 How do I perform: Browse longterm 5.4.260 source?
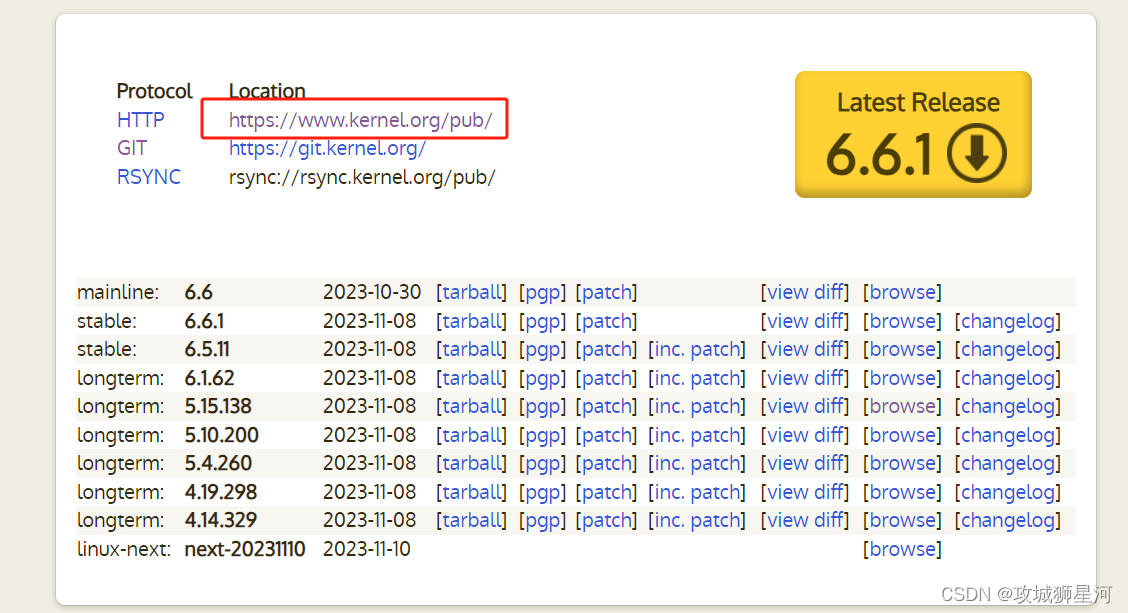click(902, 463)
